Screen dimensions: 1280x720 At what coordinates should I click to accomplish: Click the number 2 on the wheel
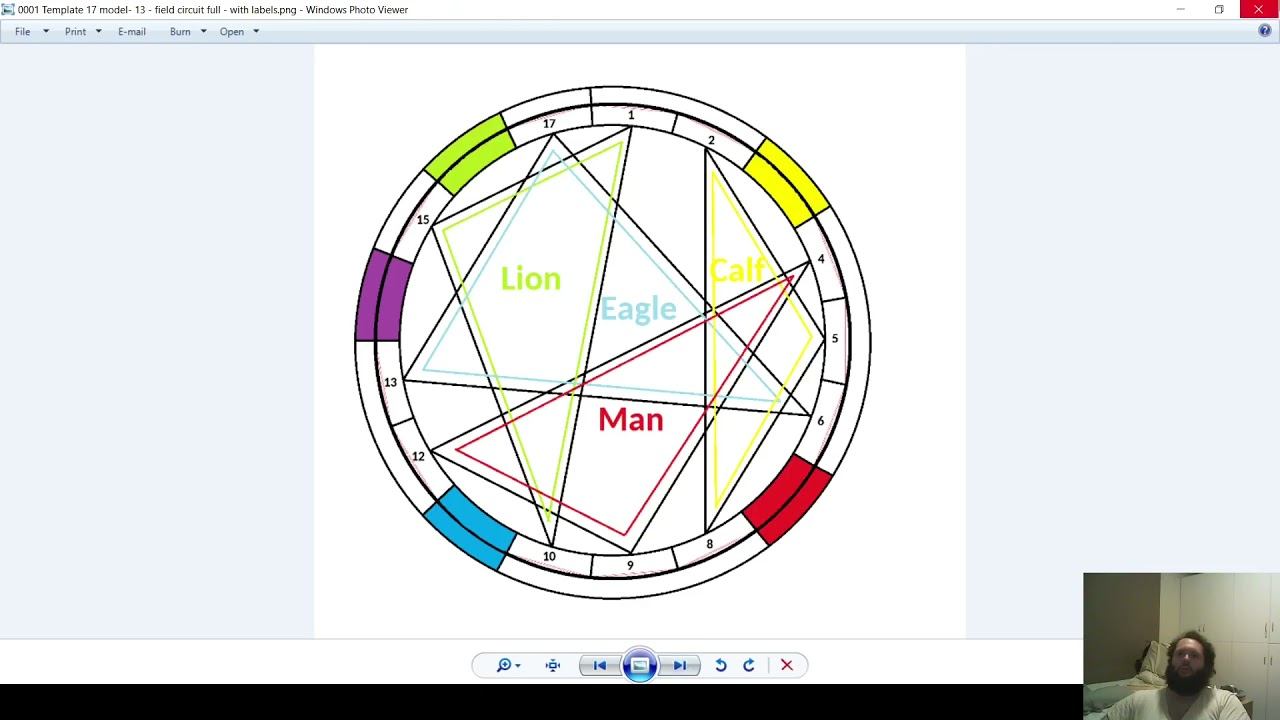pyautogui.click(x=711, y=141)
